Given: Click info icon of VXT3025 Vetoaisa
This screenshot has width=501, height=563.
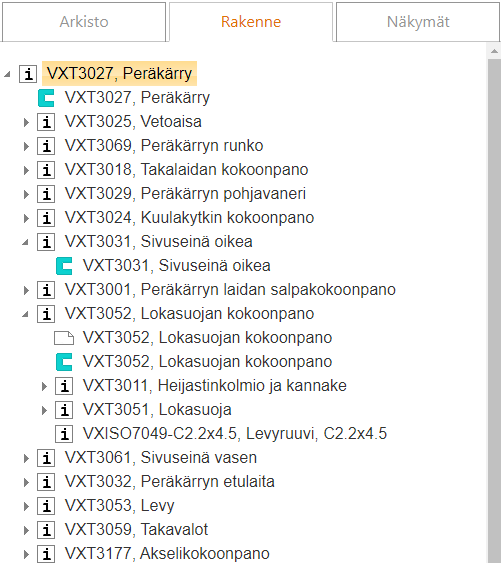Looking at the screenshot, I should tap(46, 122).
